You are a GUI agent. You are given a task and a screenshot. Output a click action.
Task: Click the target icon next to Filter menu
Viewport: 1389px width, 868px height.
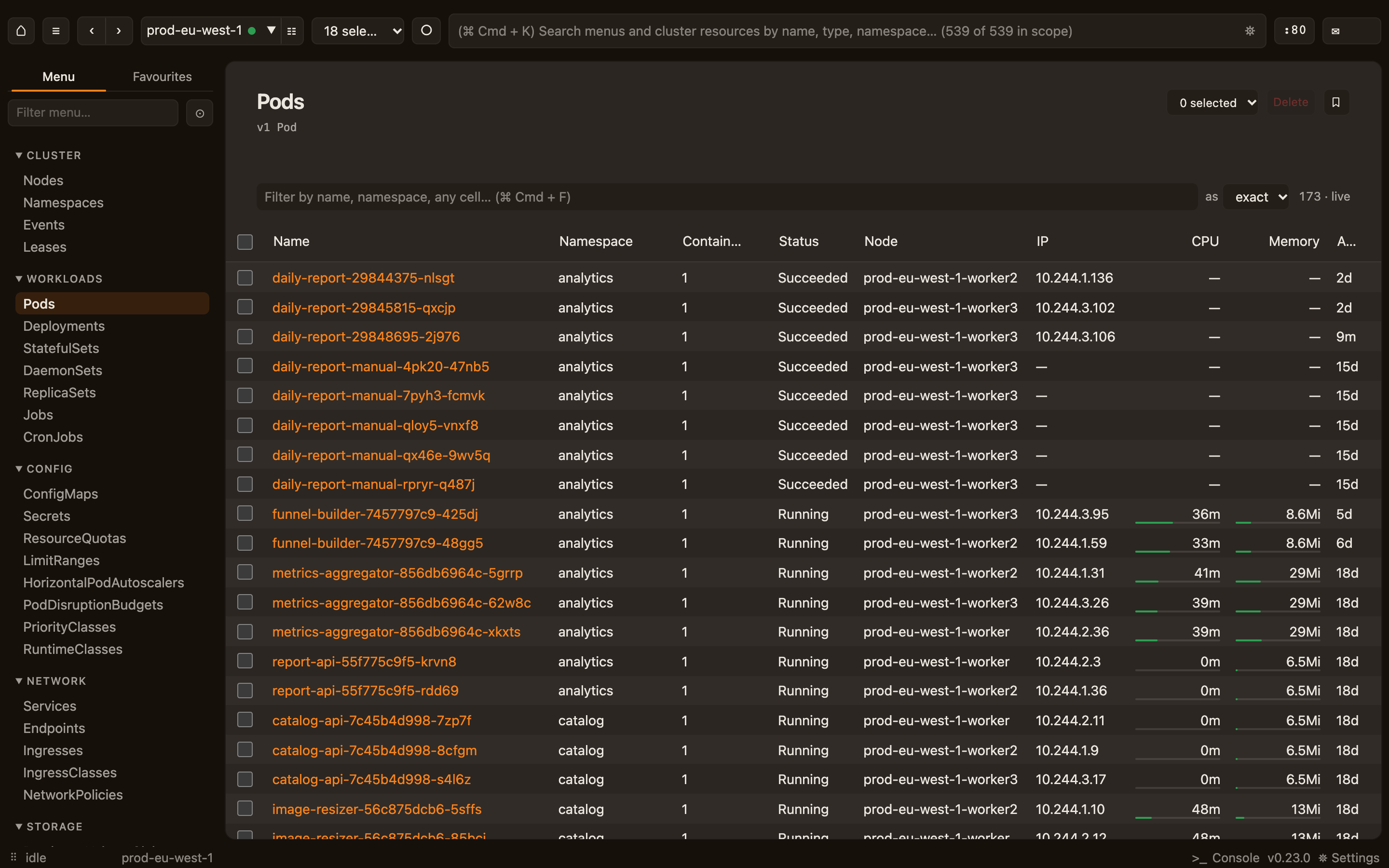(200, 113)
